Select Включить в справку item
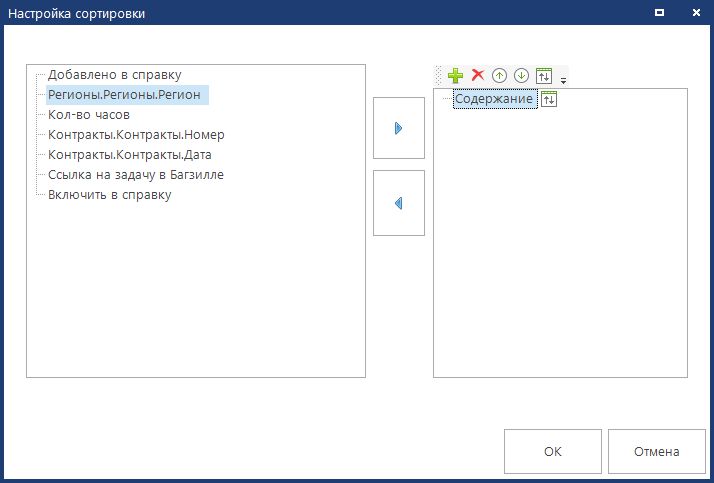The width and height of the screenshot is (714, 483). [109, 195]
